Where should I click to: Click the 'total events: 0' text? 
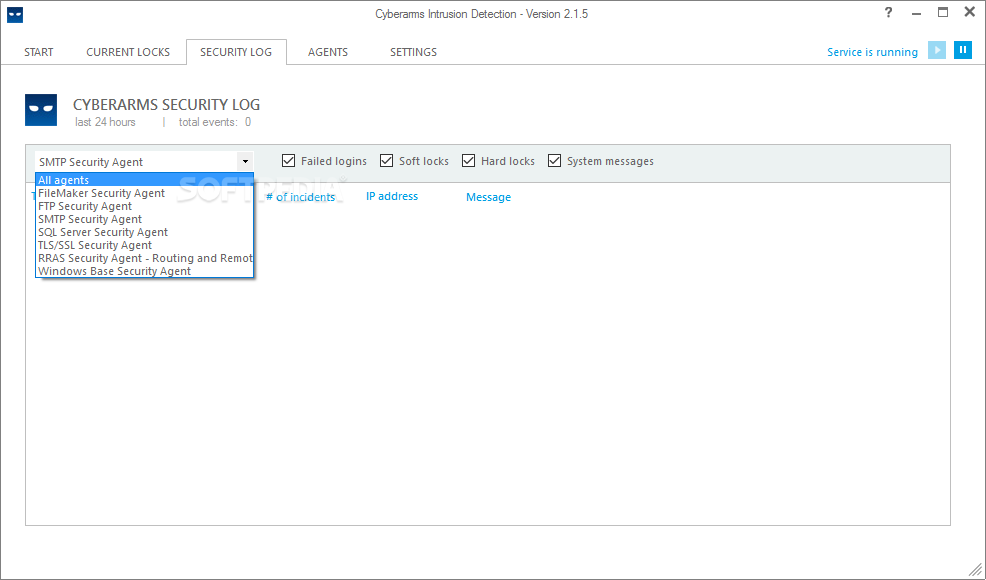coord(215,122)
